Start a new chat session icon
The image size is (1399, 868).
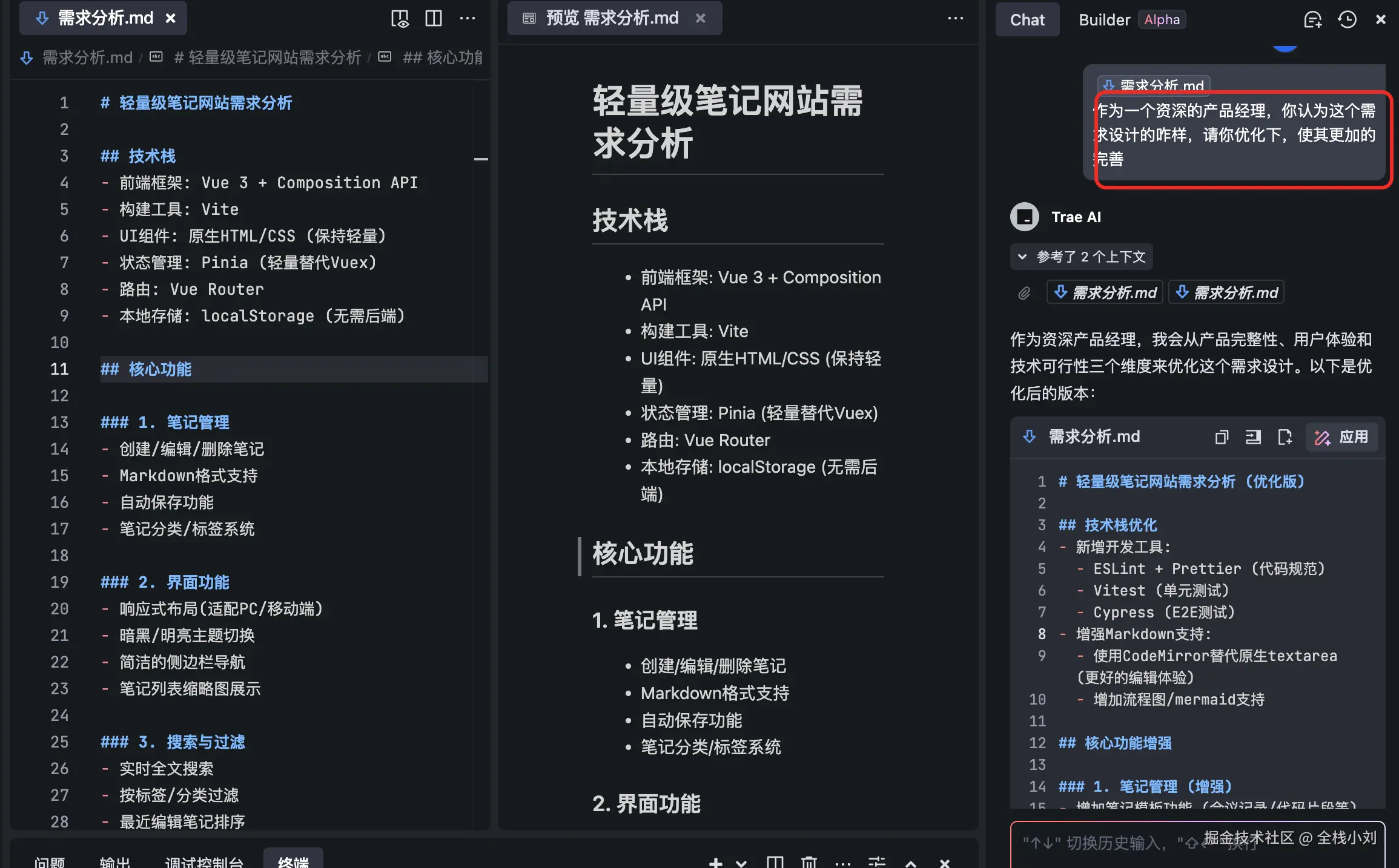pos(1312,19)
